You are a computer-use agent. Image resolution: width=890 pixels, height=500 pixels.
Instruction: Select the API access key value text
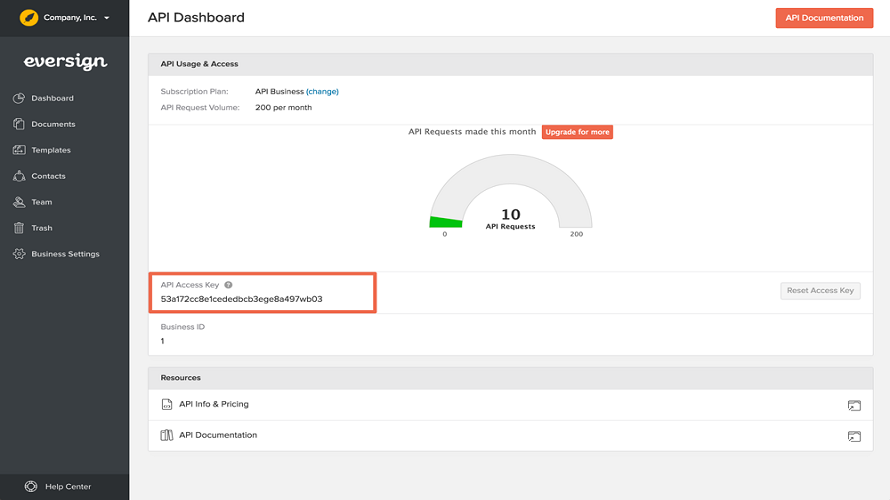coord(241,299)
